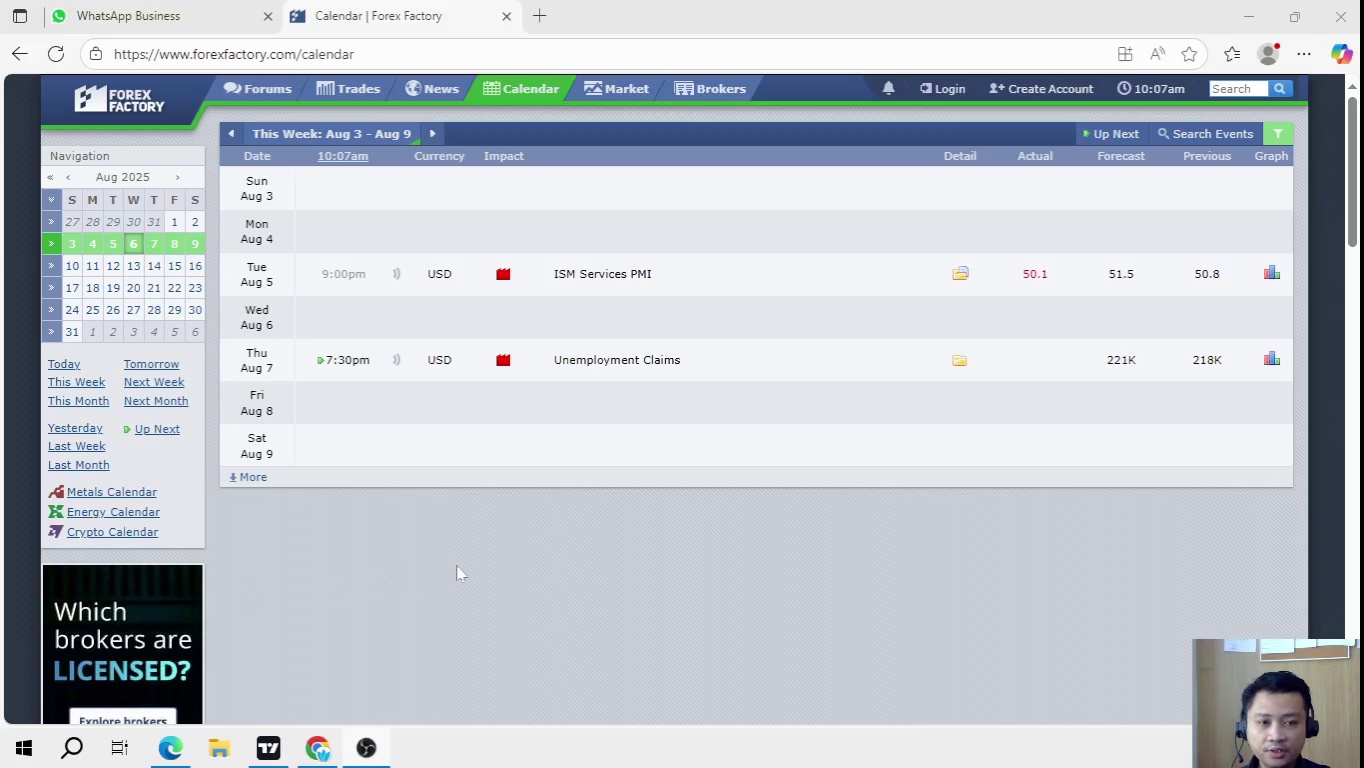Viewport: 1364px width, 768px height.
Task: Open the Trades tab
Action: [348, 89]
